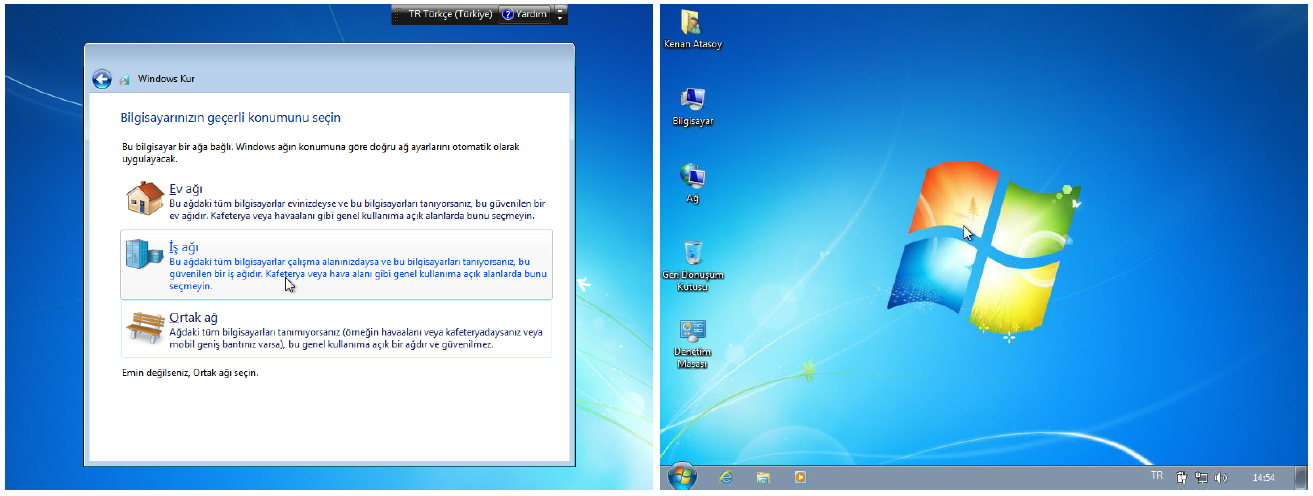Open Windows Explorer folder on the taskbar
Screen dimensions: 1313x496
(x=763, y=478)
